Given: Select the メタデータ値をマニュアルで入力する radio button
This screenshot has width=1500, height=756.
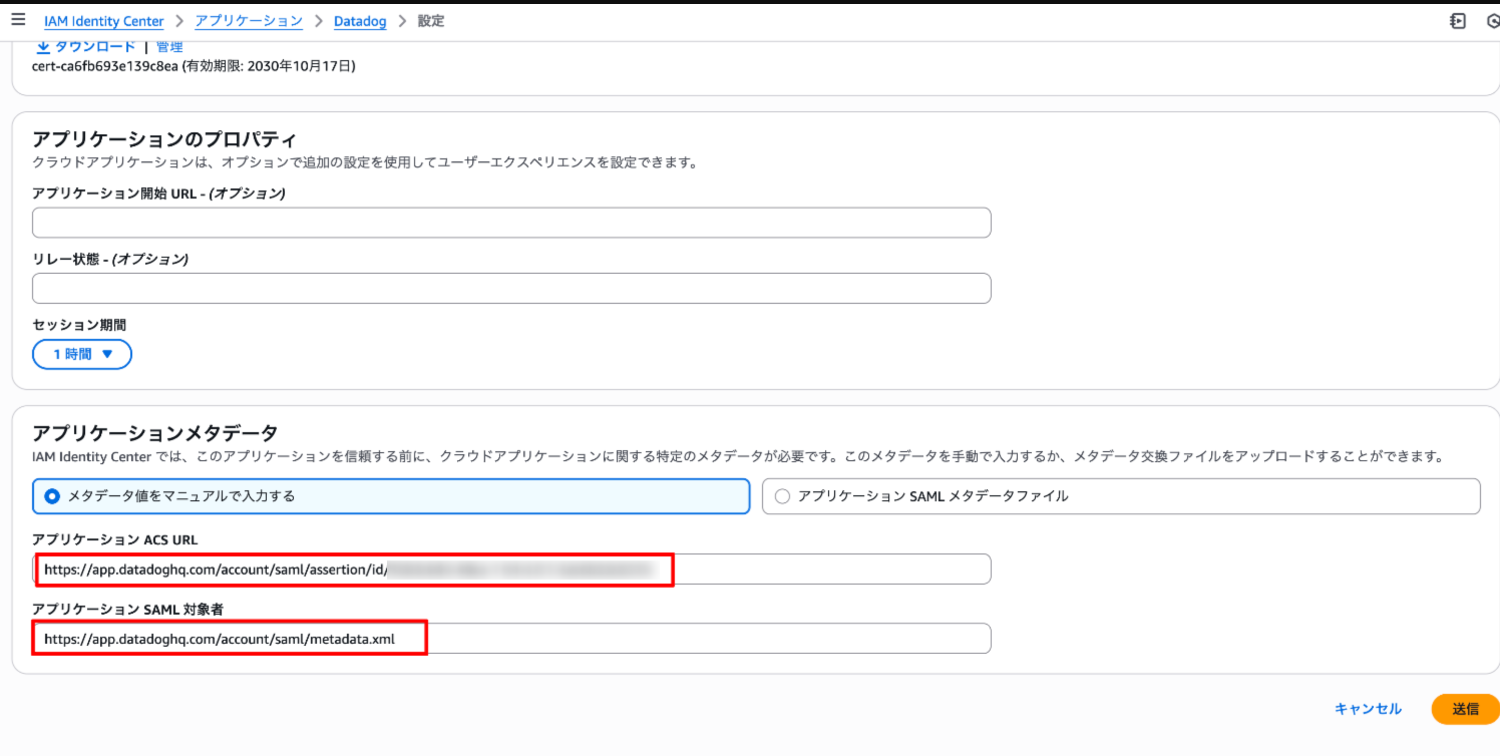Looking at the screenshot, I should tap(53, 496).
